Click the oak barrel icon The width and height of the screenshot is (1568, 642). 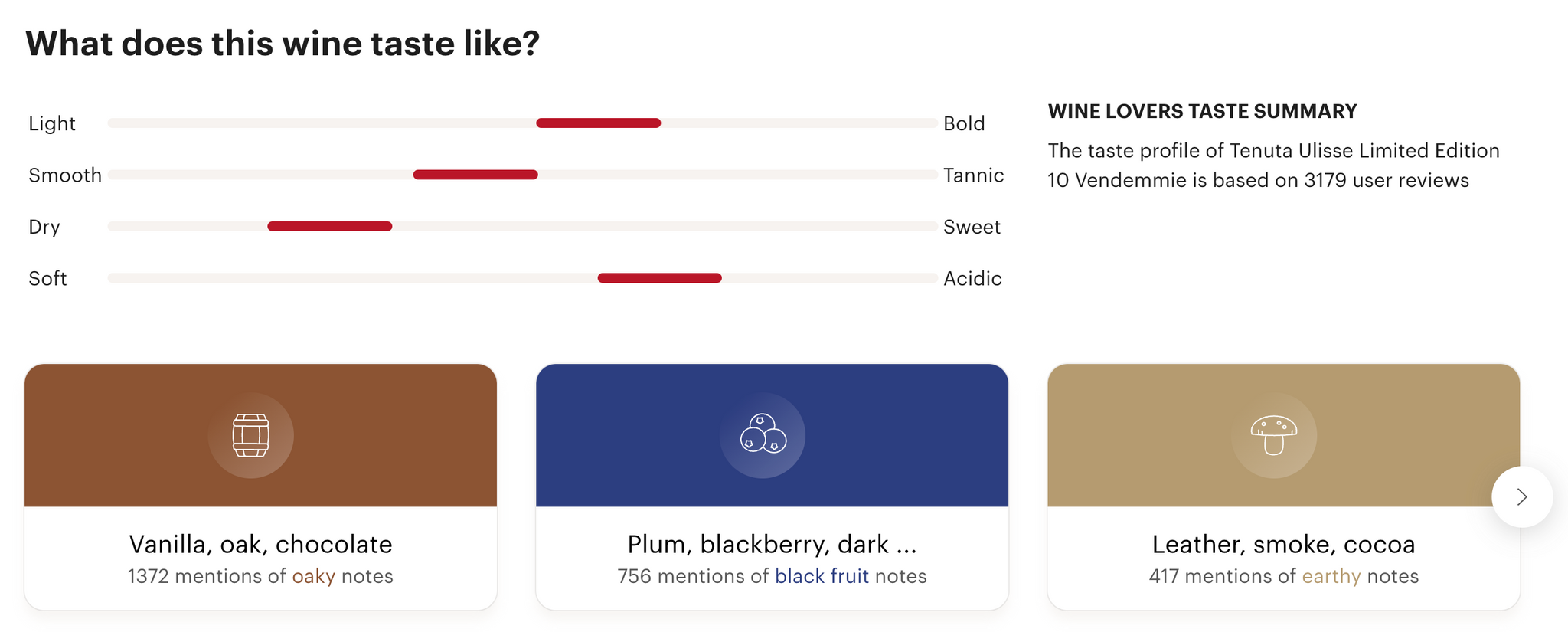251,435
